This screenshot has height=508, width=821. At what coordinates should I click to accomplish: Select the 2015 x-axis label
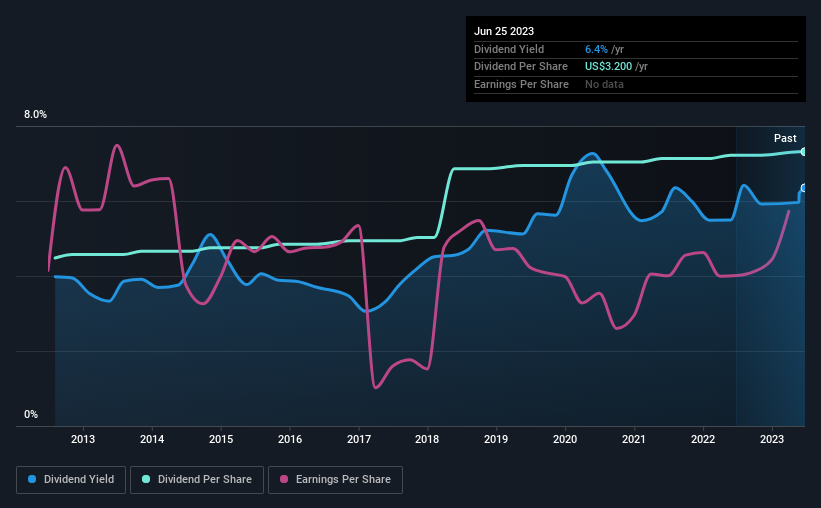click(221, 439)
